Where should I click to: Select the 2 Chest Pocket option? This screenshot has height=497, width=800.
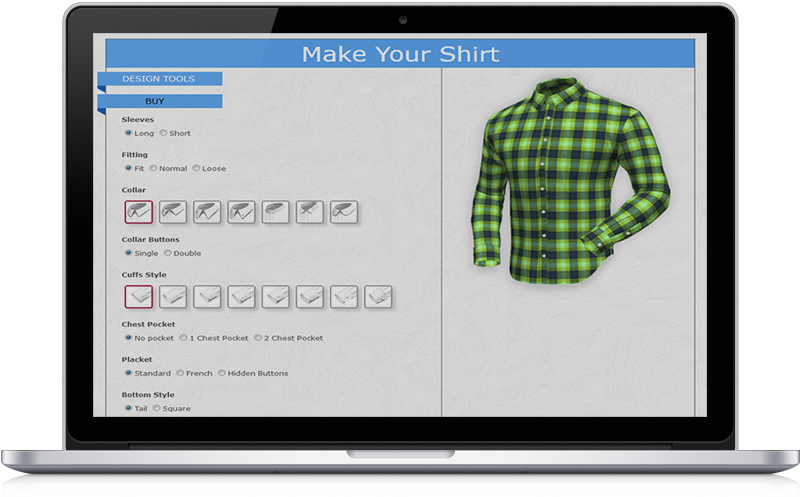tap(258, 337)
